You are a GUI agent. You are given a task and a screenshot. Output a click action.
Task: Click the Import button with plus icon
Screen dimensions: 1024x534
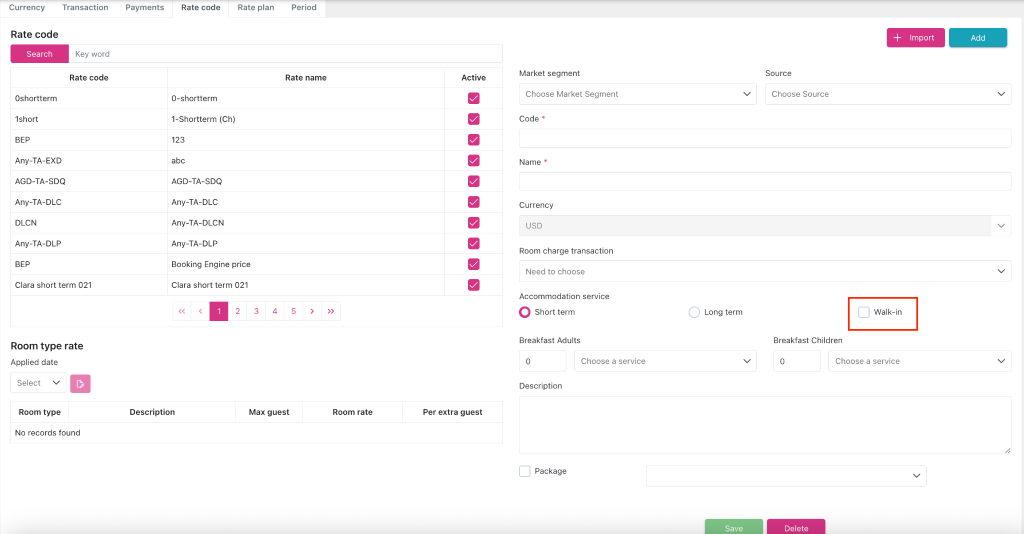pos(915,38)
